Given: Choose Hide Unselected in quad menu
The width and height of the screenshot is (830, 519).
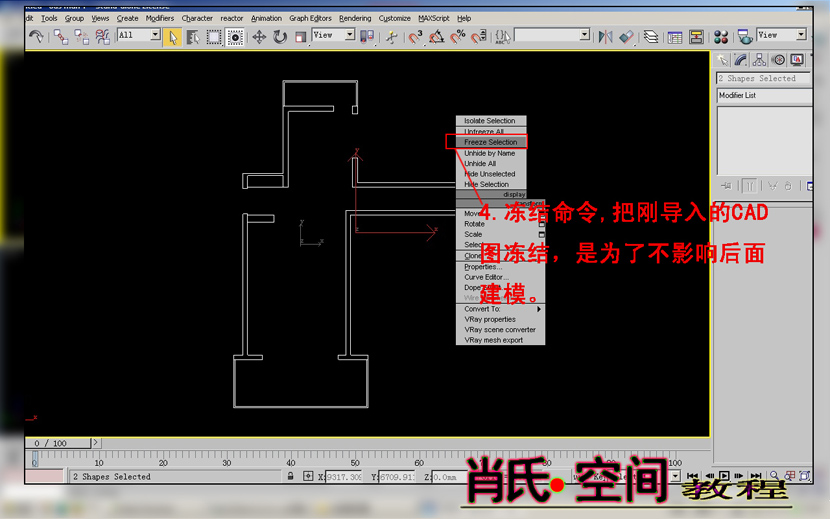Looking at the screenshot, I should click(x=490, y=174).
